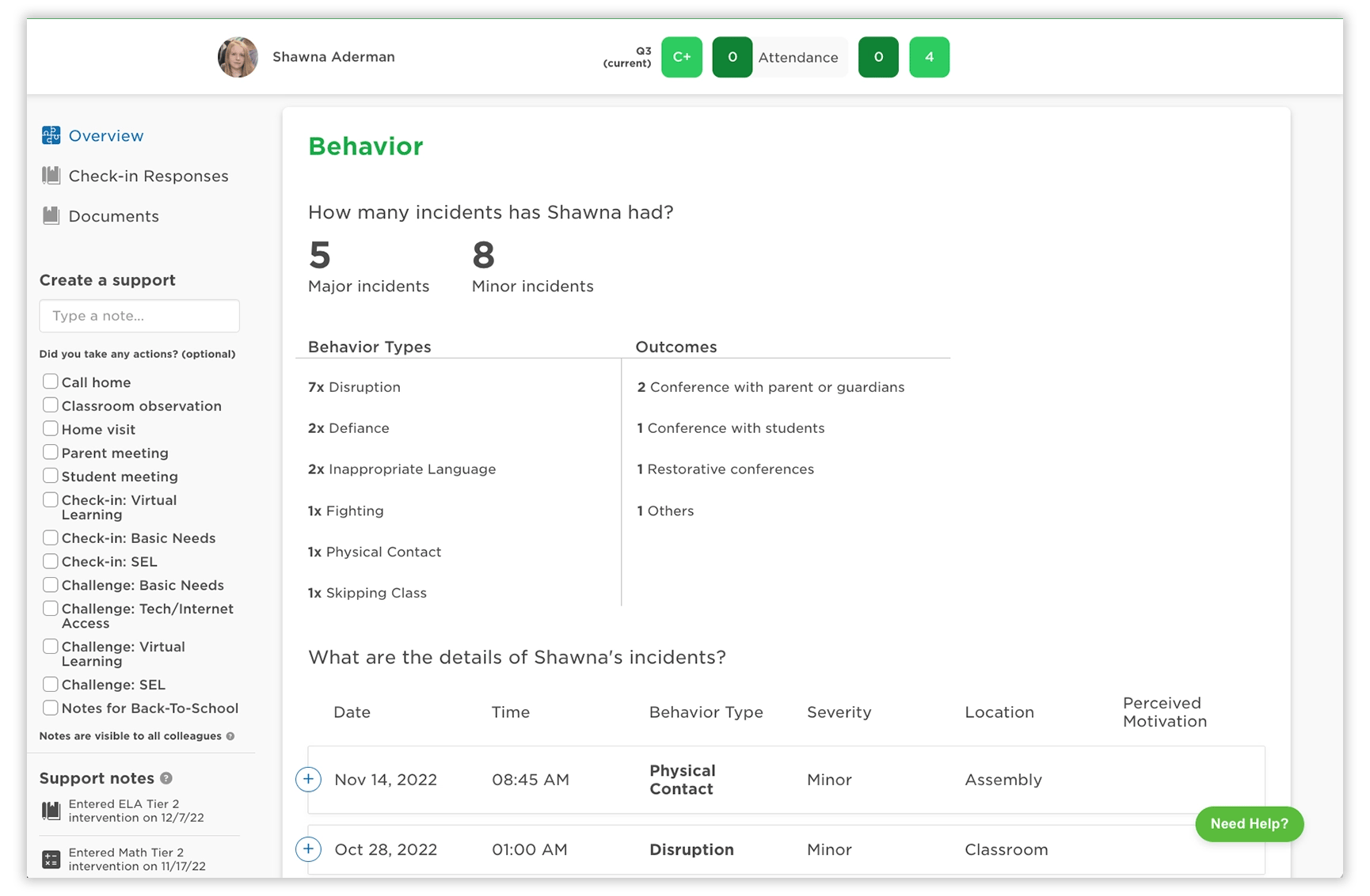1370x896 pixels.
Task: Click the Need Help? button
Action: pyautogui.click(x=1249, y=824)
